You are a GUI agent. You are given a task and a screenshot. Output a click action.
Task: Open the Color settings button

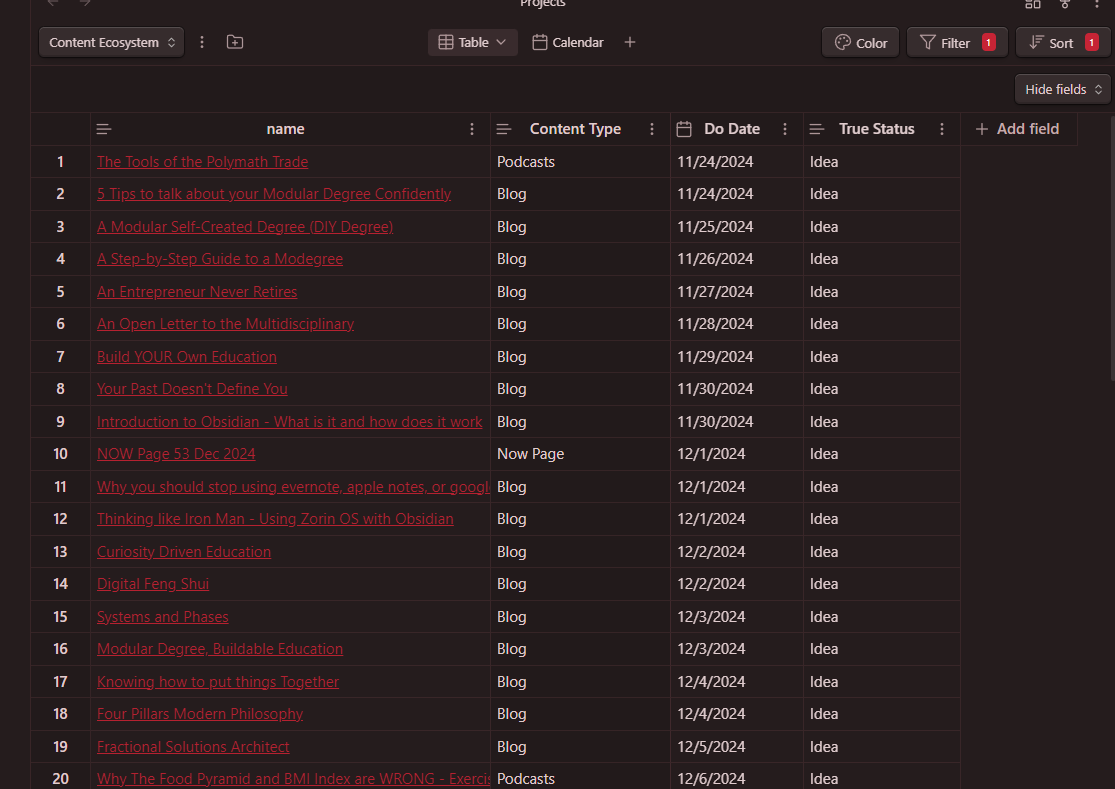coord(860,43)
